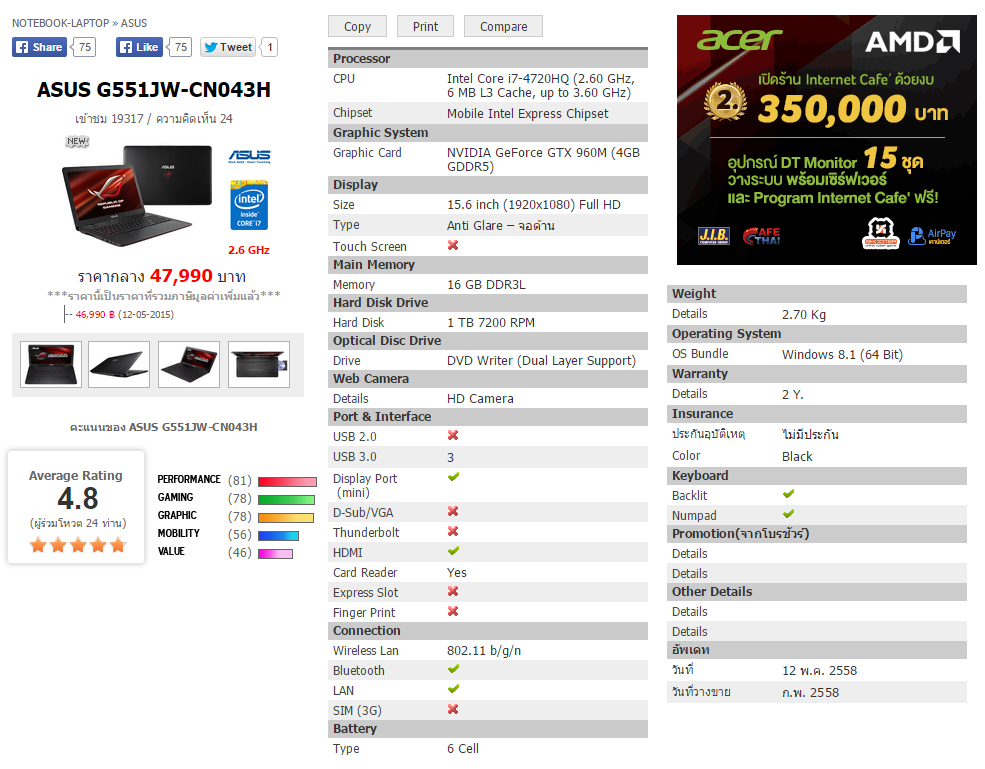This screenshot has height=769, width=985.
Task: Click the price 47,990
Action: (181, 276)
